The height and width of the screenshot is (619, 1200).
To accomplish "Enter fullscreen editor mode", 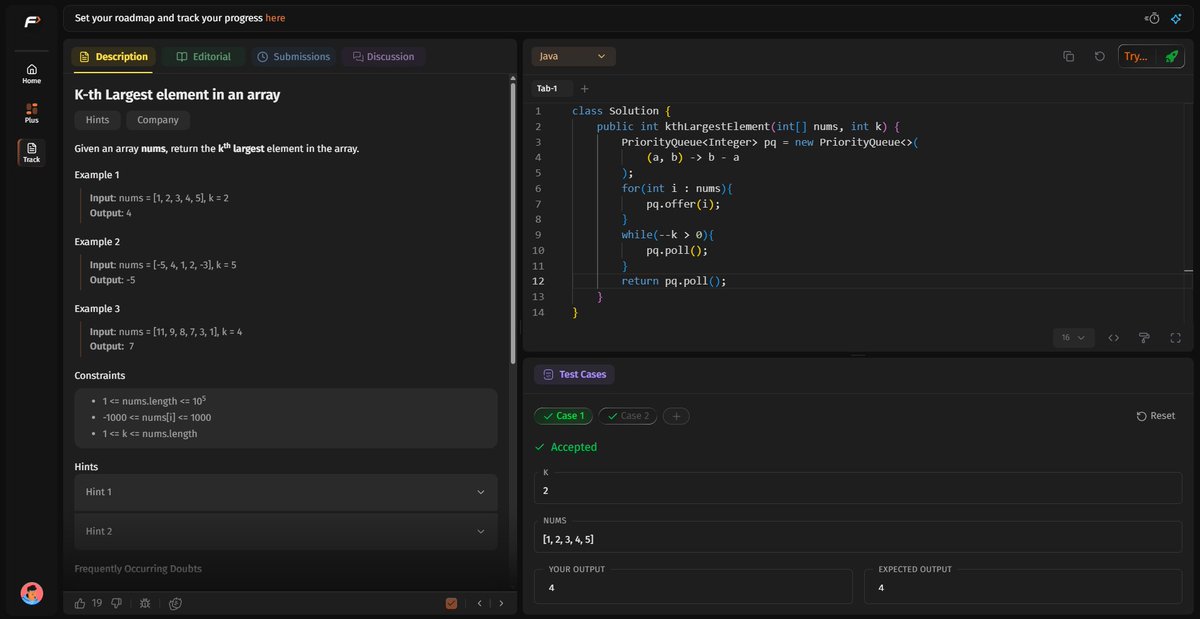I will click(1175, 338).
